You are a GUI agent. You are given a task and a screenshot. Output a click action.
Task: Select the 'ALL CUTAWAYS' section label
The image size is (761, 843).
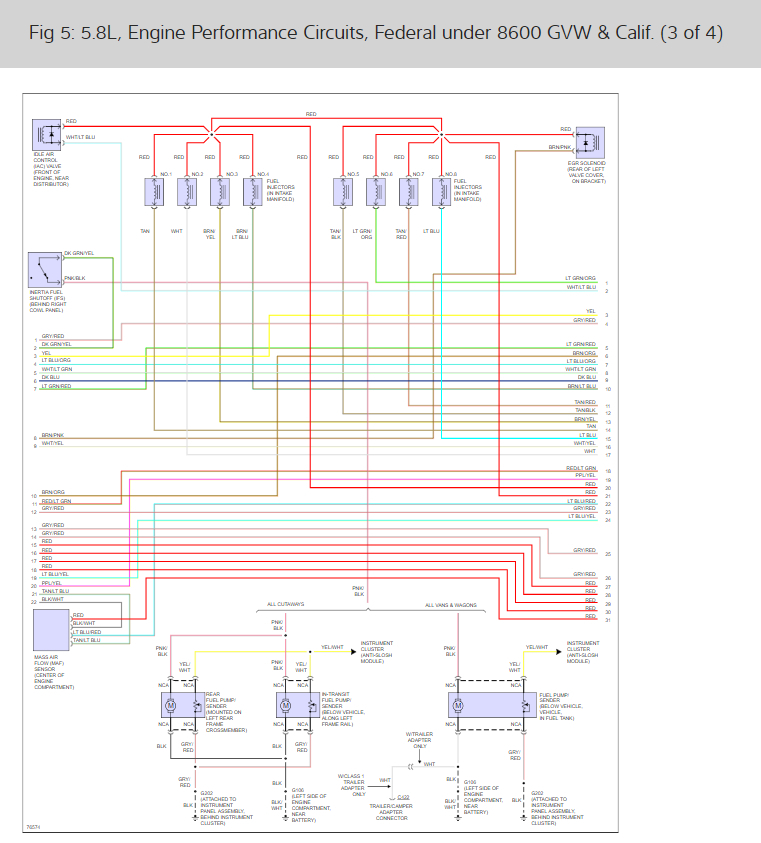286,605
